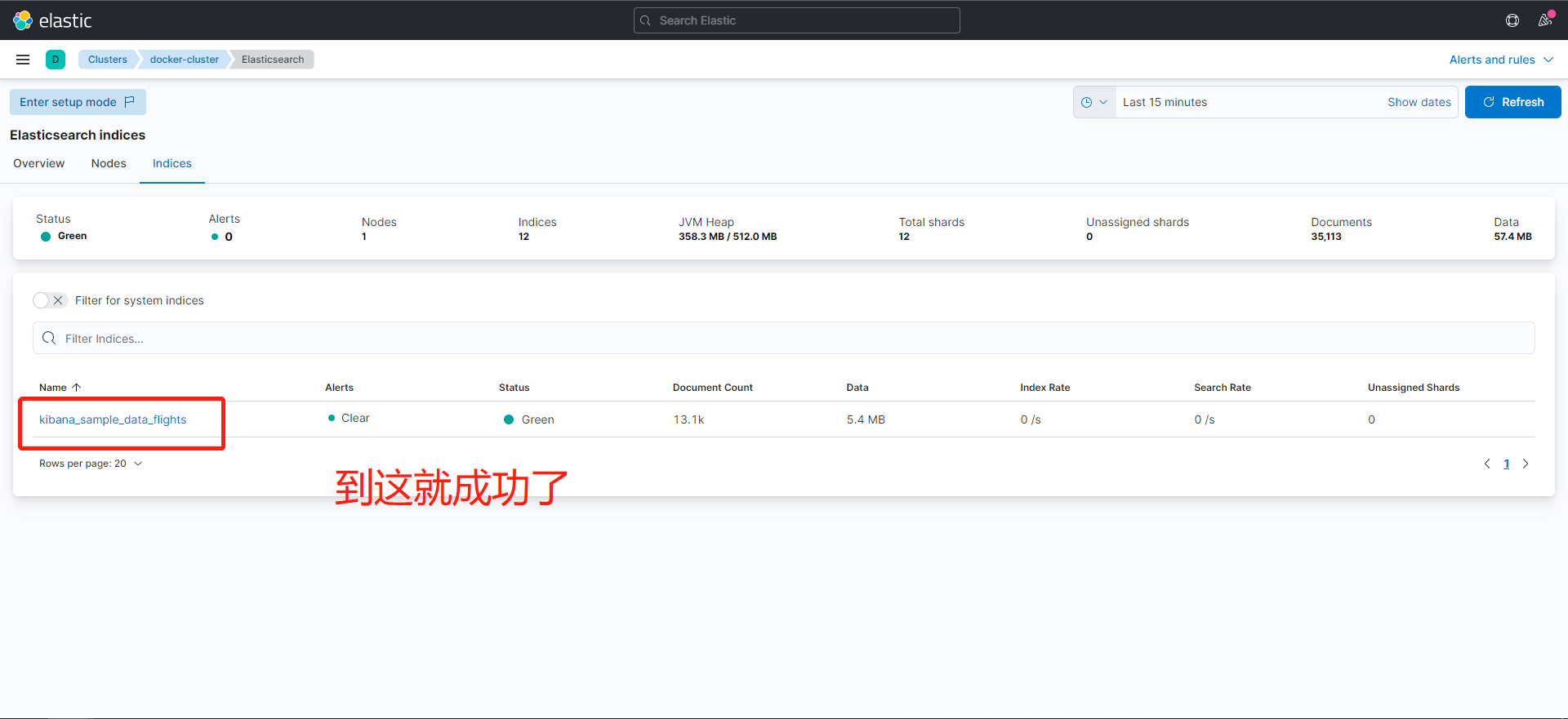Toggle Filter for system indices switch
The image size is (1568, 719).
click(49, 300)
